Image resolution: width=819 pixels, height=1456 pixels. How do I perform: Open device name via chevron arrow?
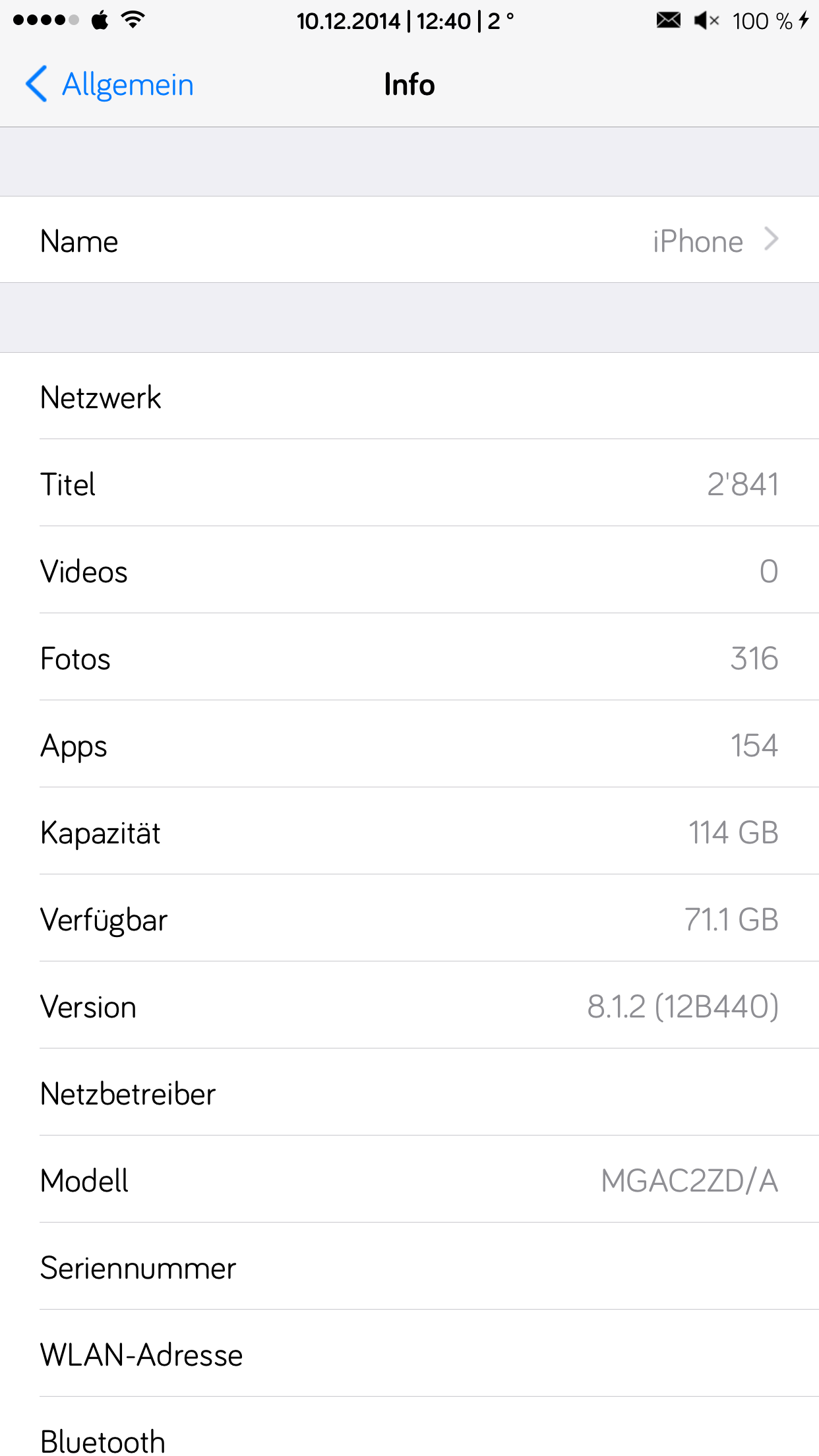point(771,239)
